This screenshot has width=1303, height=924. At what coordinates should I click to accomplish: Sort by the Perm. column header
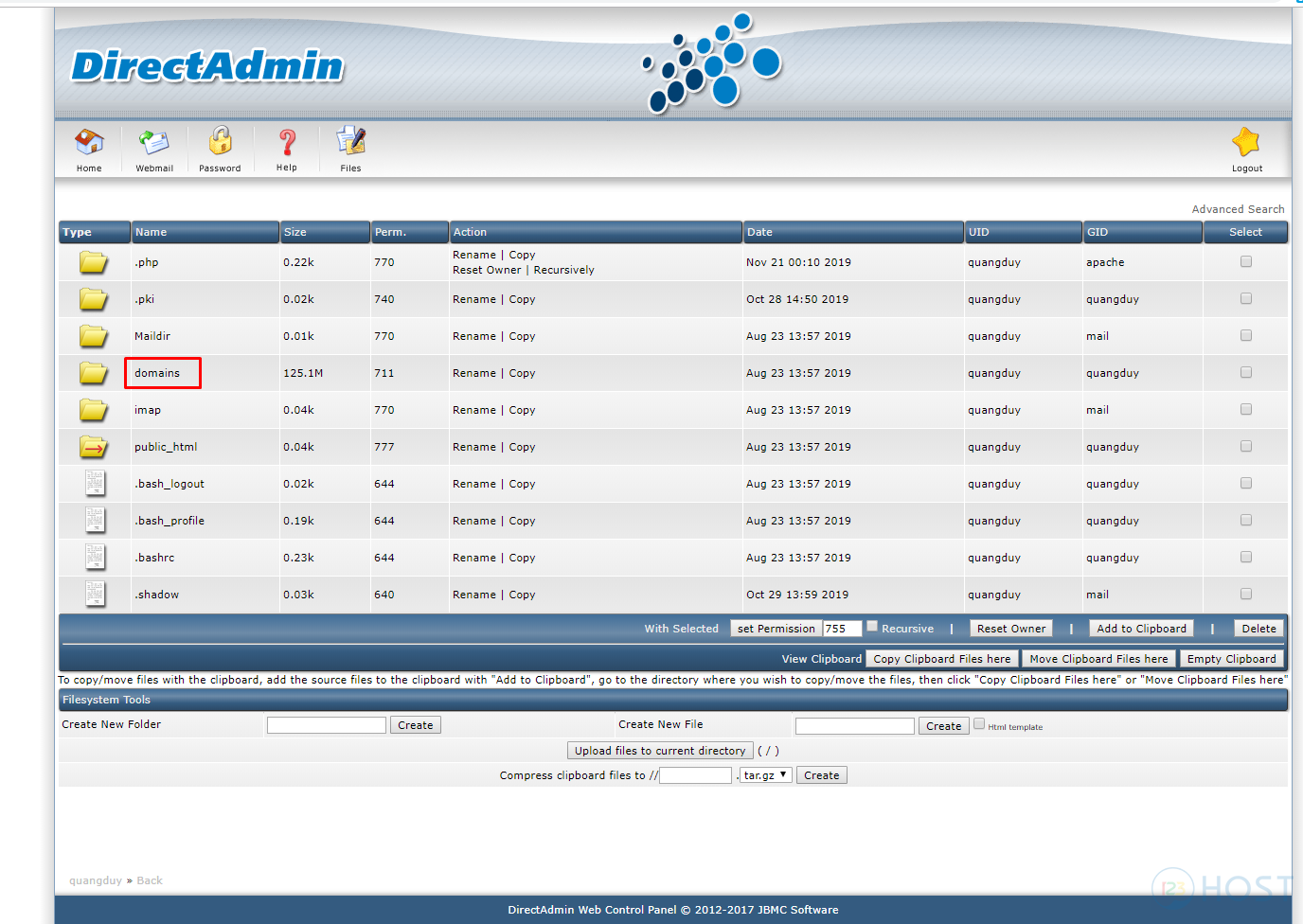[x=409, y=232]
